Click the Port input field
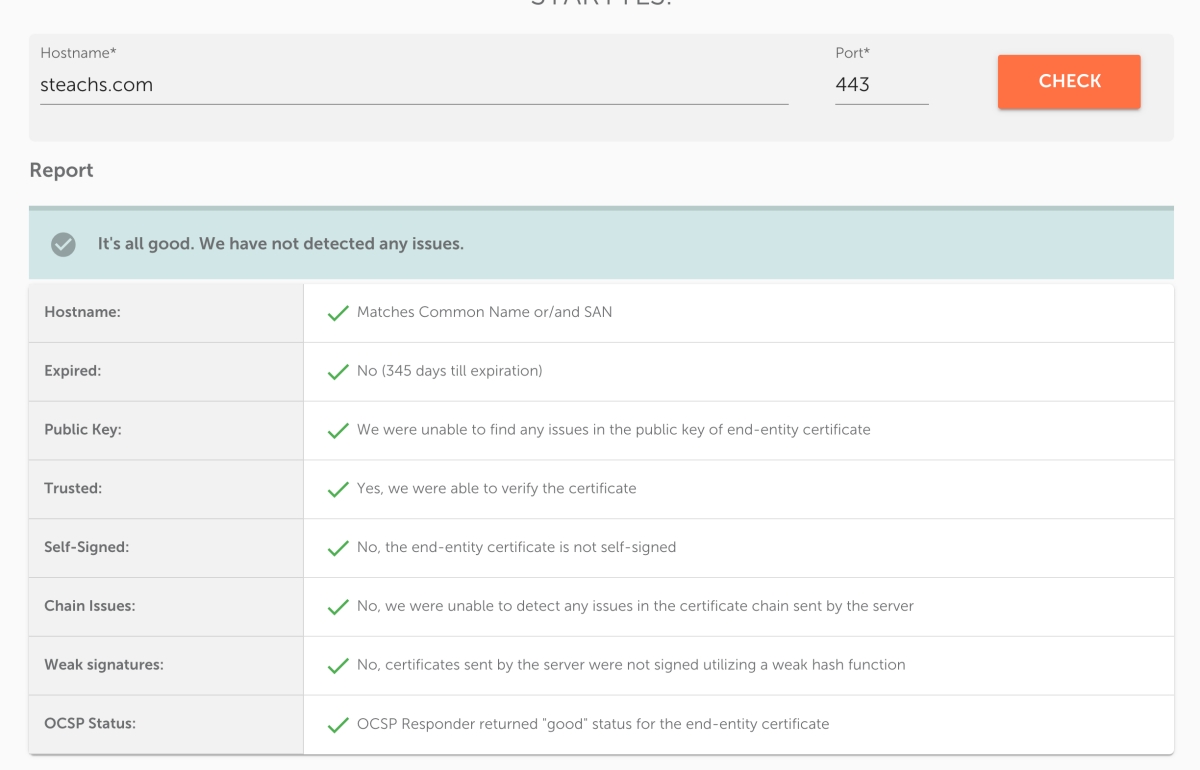Screen dimensions: 1200x770 [x=881, y=85]
